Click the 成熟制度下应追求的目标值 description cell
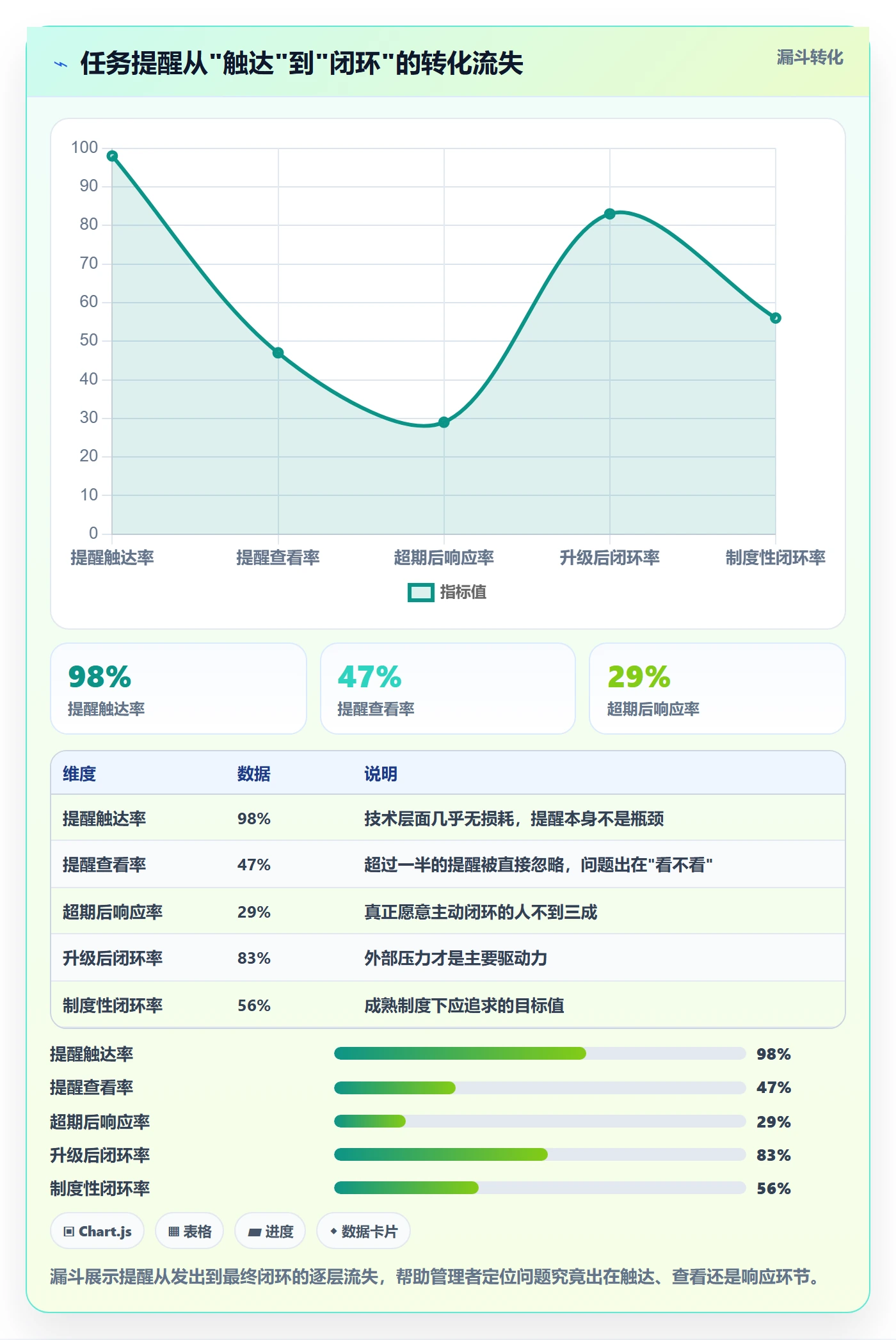Image resolution: width=896 pixels, height=1340 pixels. [x=464, y=1005]
